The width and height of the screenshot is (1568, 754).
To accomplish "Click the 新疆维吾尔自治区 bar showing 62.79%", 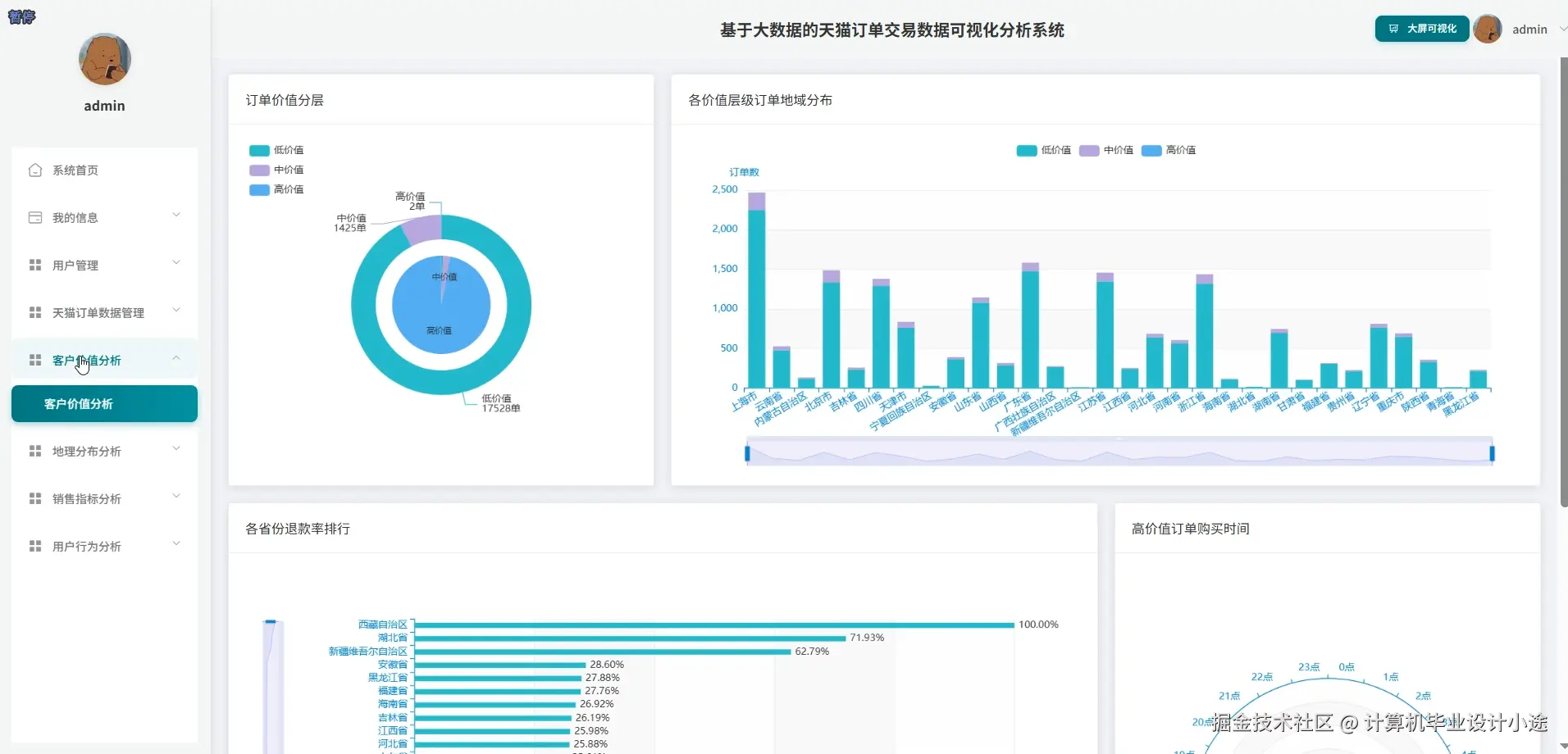I will point(603,652).
